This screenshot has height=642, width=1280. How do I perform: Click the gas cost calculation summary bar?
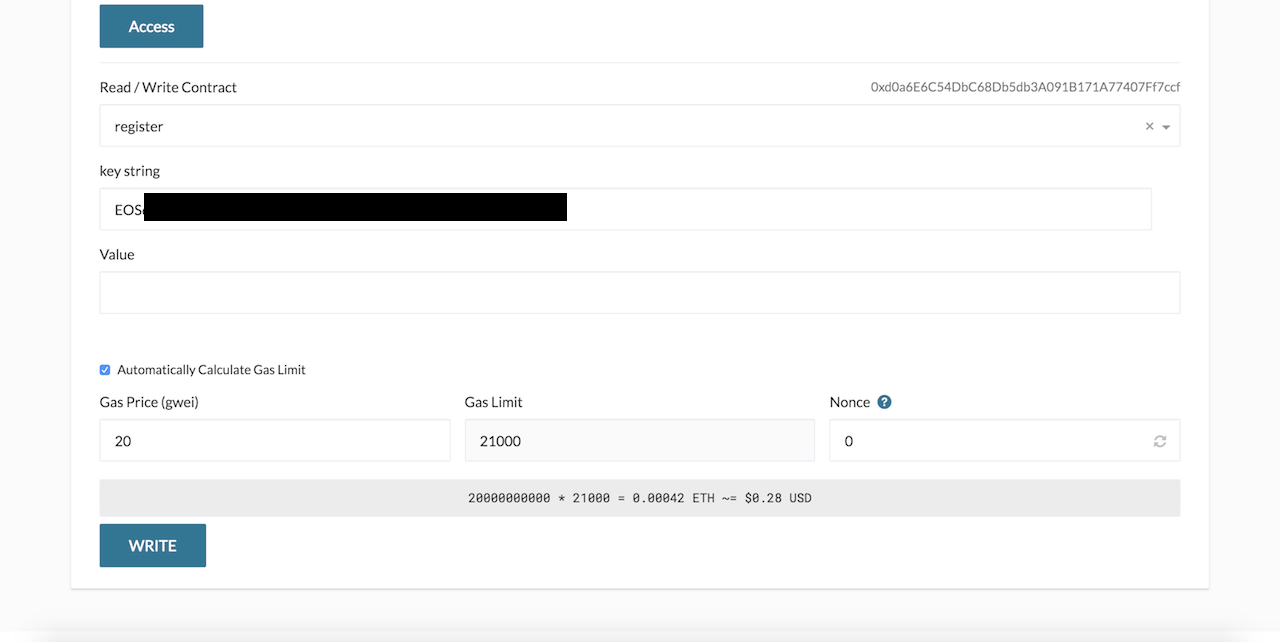pyautogui.click(x=639, y=498)
